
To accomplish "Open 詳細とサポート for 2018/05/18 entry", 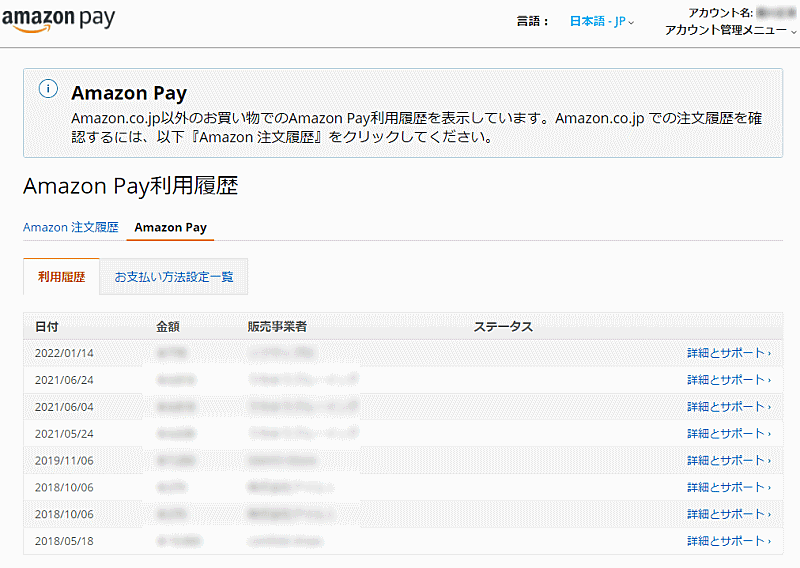I will [x=728, y=541].
